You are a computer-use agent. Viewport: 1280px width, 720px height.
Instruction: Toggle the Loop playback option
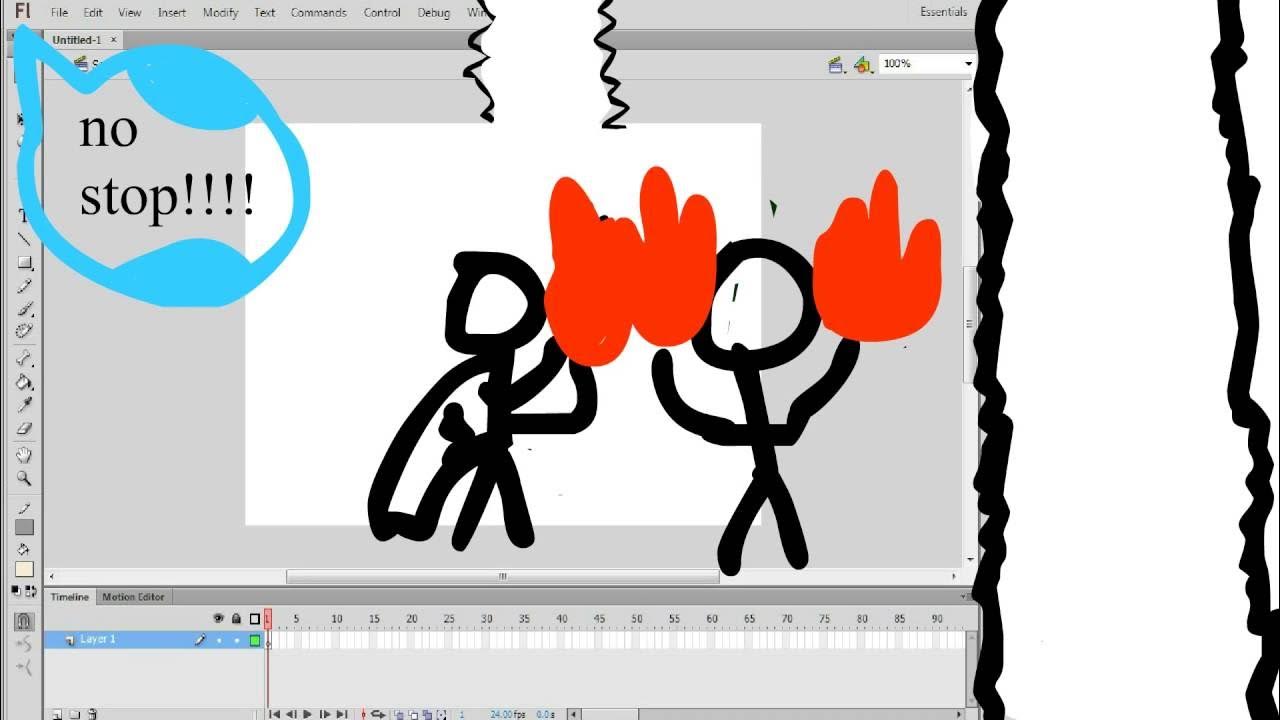click(x=378, y=714)
